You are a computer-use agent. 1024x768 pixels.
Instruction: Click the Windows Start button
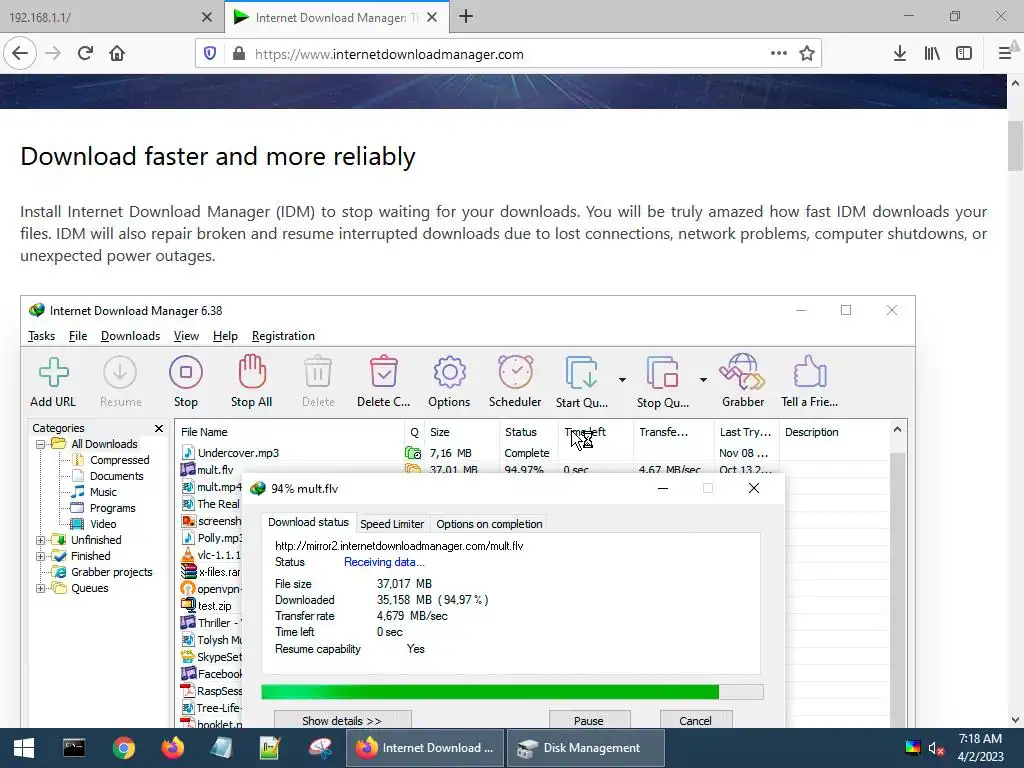24,748
